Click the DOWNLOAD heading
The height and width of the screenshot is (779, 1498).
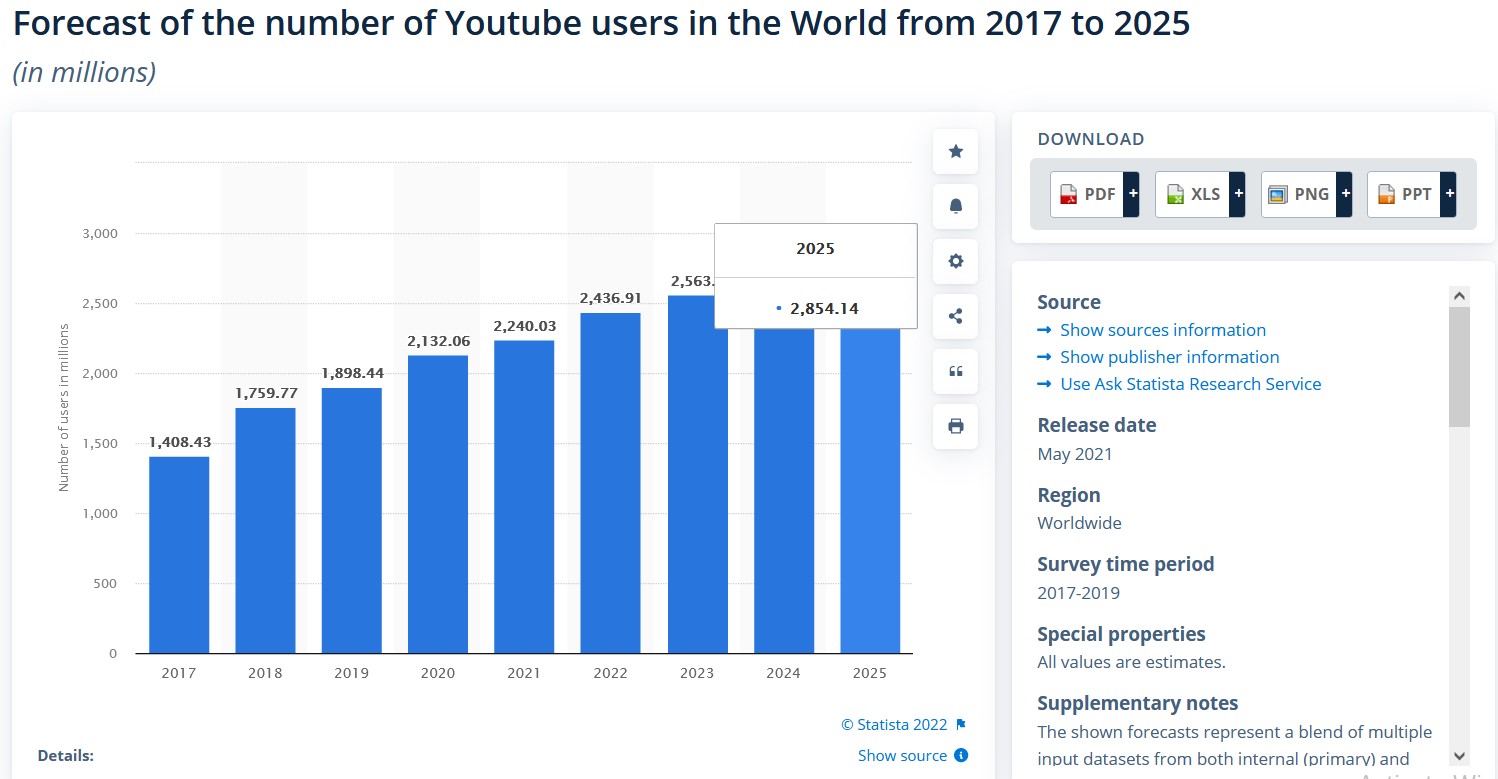pos(1091,139)
